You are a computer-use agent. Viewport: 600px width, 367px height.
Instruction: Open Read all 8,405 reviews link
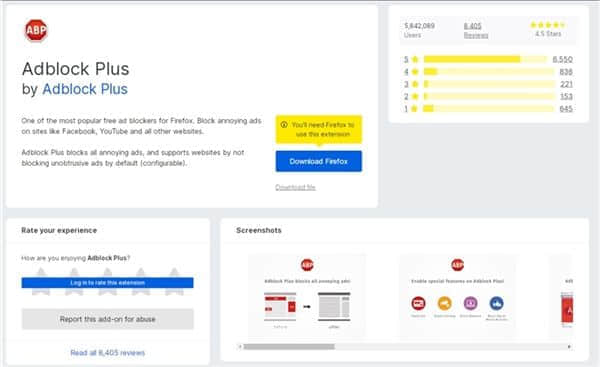pyautogui.click(x=108, y=353)
